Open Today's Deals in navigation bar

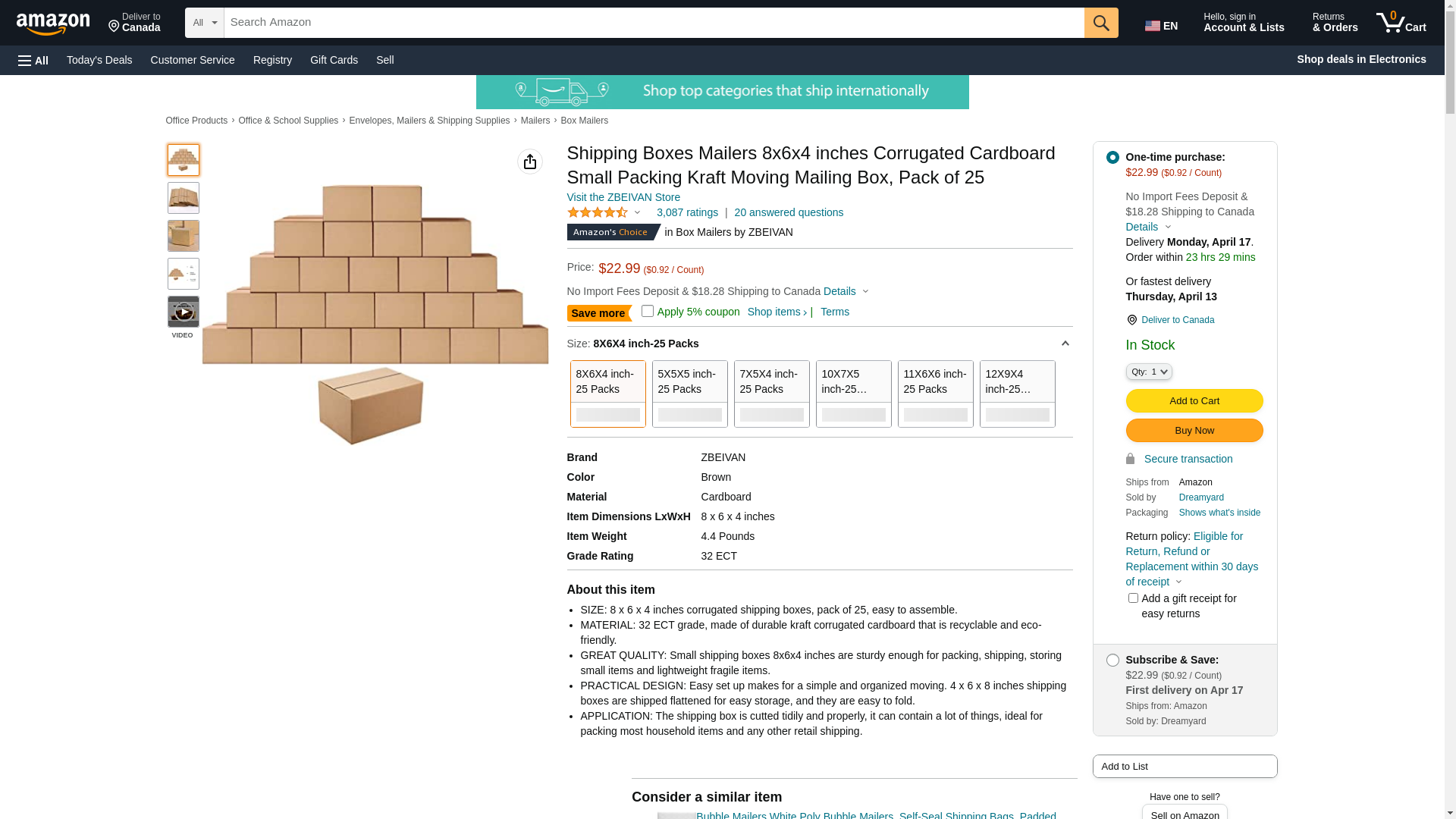click(99, 60)
